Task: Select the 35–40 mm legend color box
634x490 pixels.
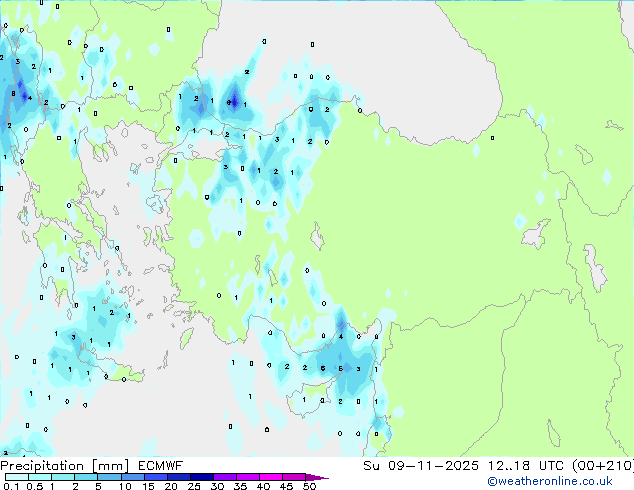Action: [x=247, y=477]
